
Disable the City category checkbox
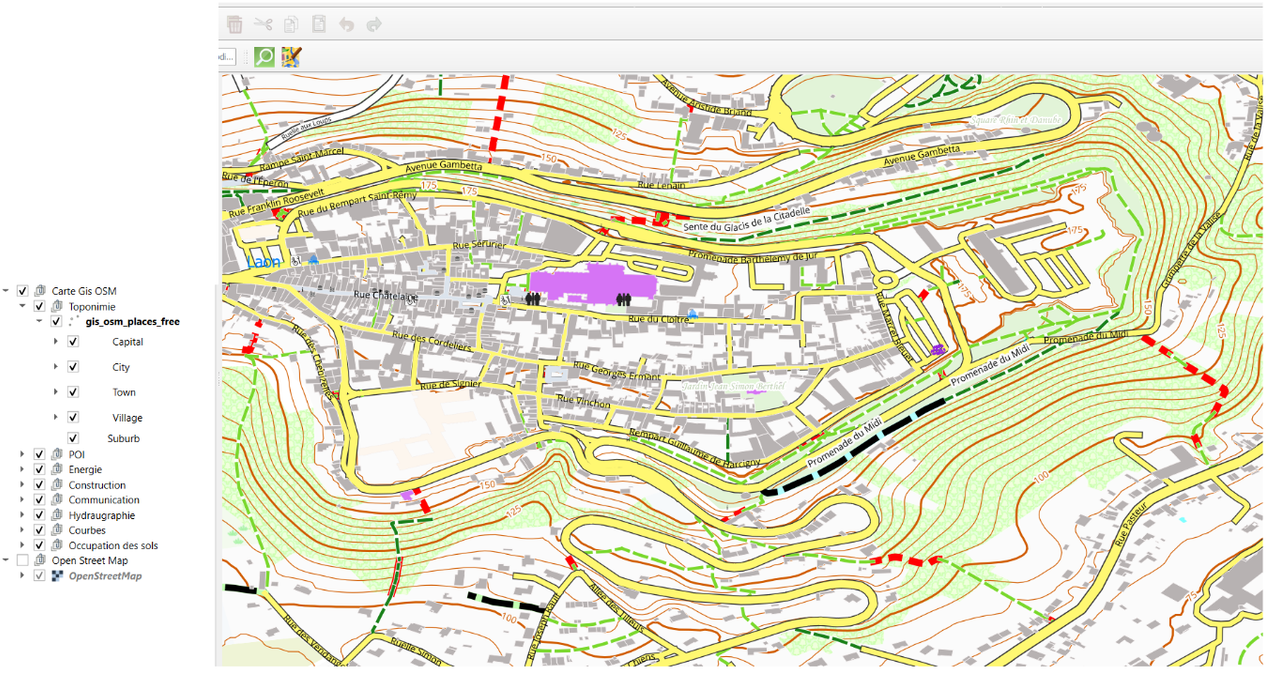pos(73,367)
